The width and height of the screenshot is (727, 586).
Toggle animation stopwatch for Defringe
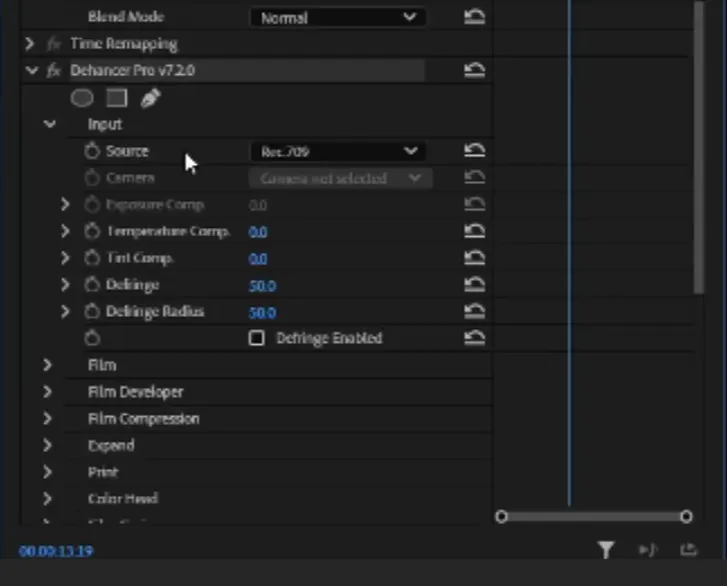[x=92, y=285]
